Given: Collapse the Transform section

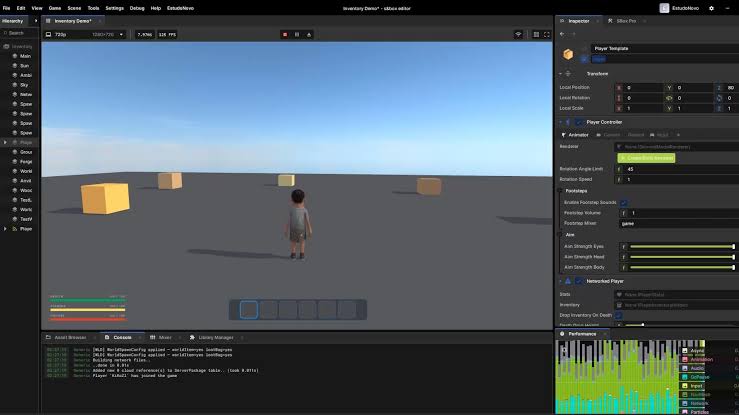Looking at the screenshot, I should [x=560, y=73].
